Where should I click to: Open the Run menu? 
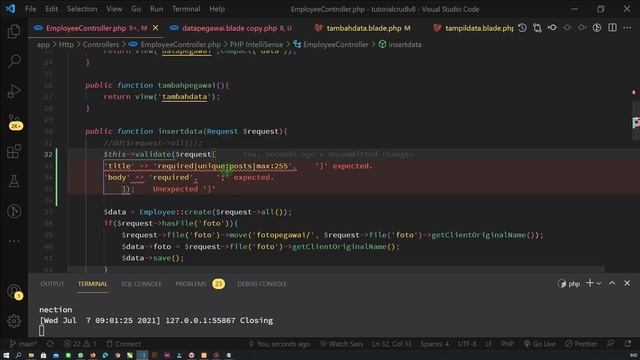(156, 9)
